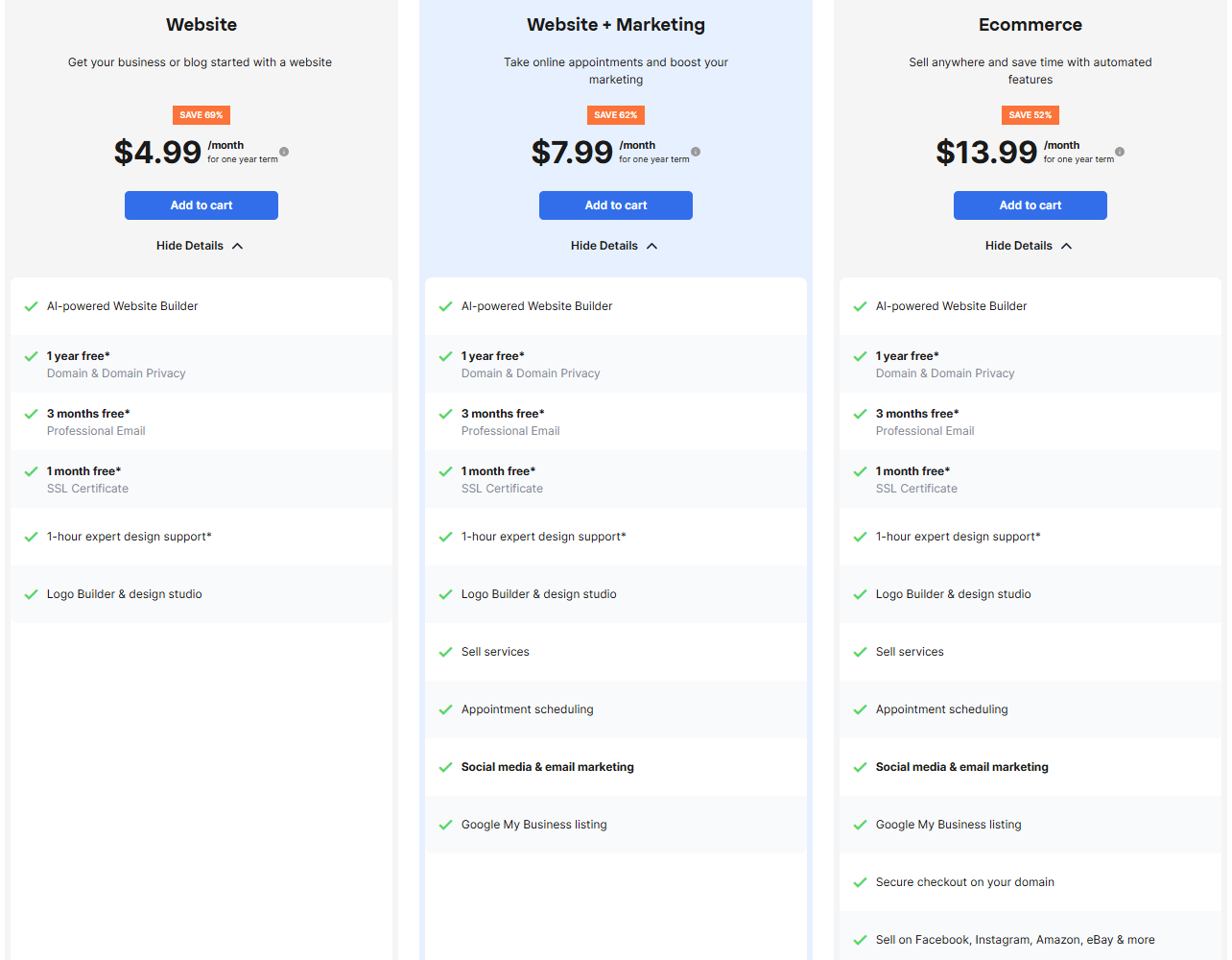The image size is (1232, 960).
Task: Collapse Website plan details with Hide Details
Action: pyautogui.click(x=200, y=246)
